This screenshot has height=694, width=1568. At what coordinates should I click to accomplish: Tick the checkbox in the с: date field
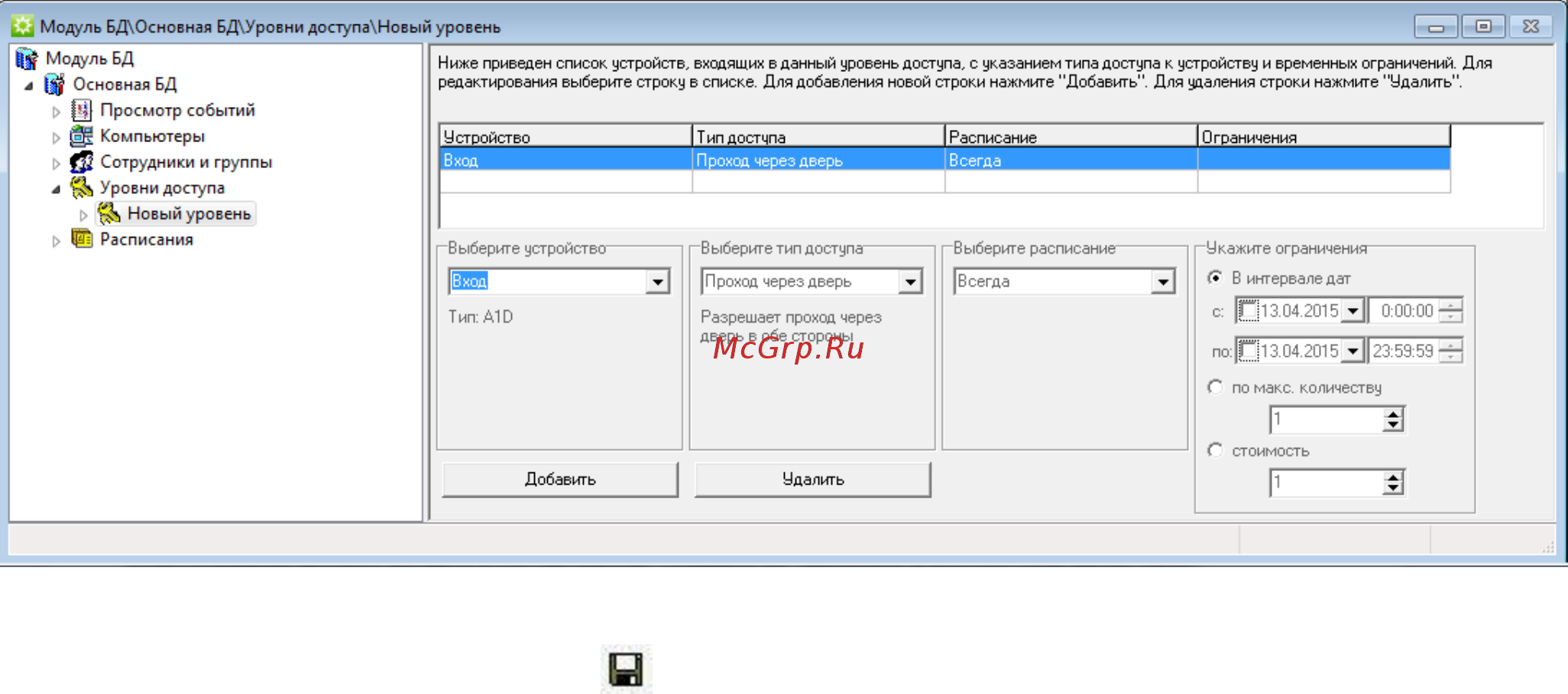pyautogui.click(x=1248, y=311)
